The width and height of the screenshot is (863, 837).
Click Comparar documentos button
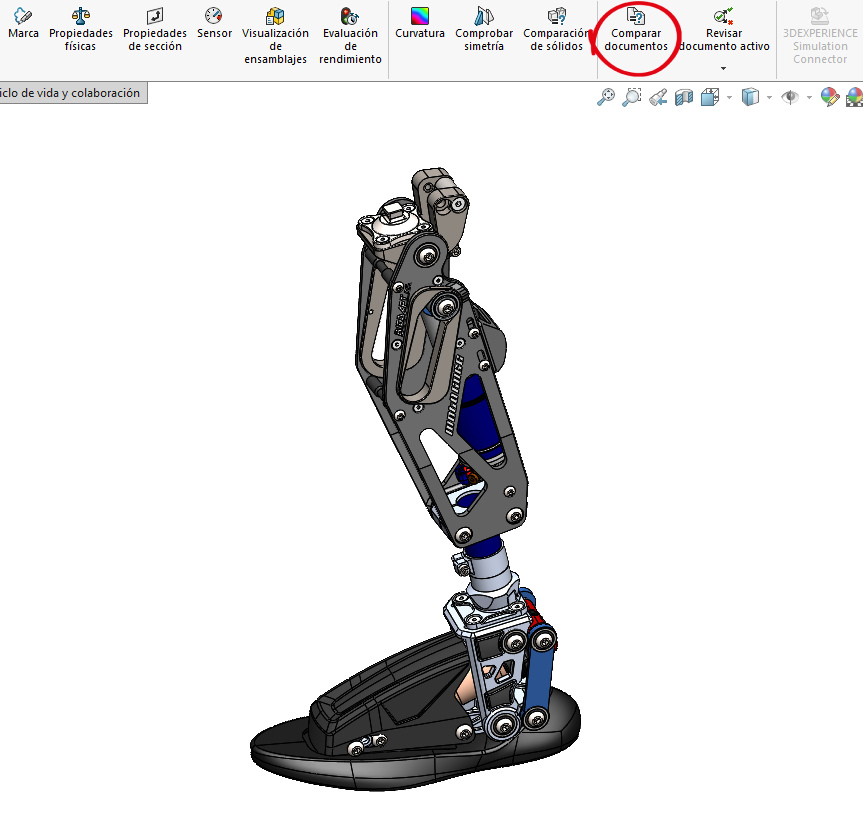(x=636, y=30)
